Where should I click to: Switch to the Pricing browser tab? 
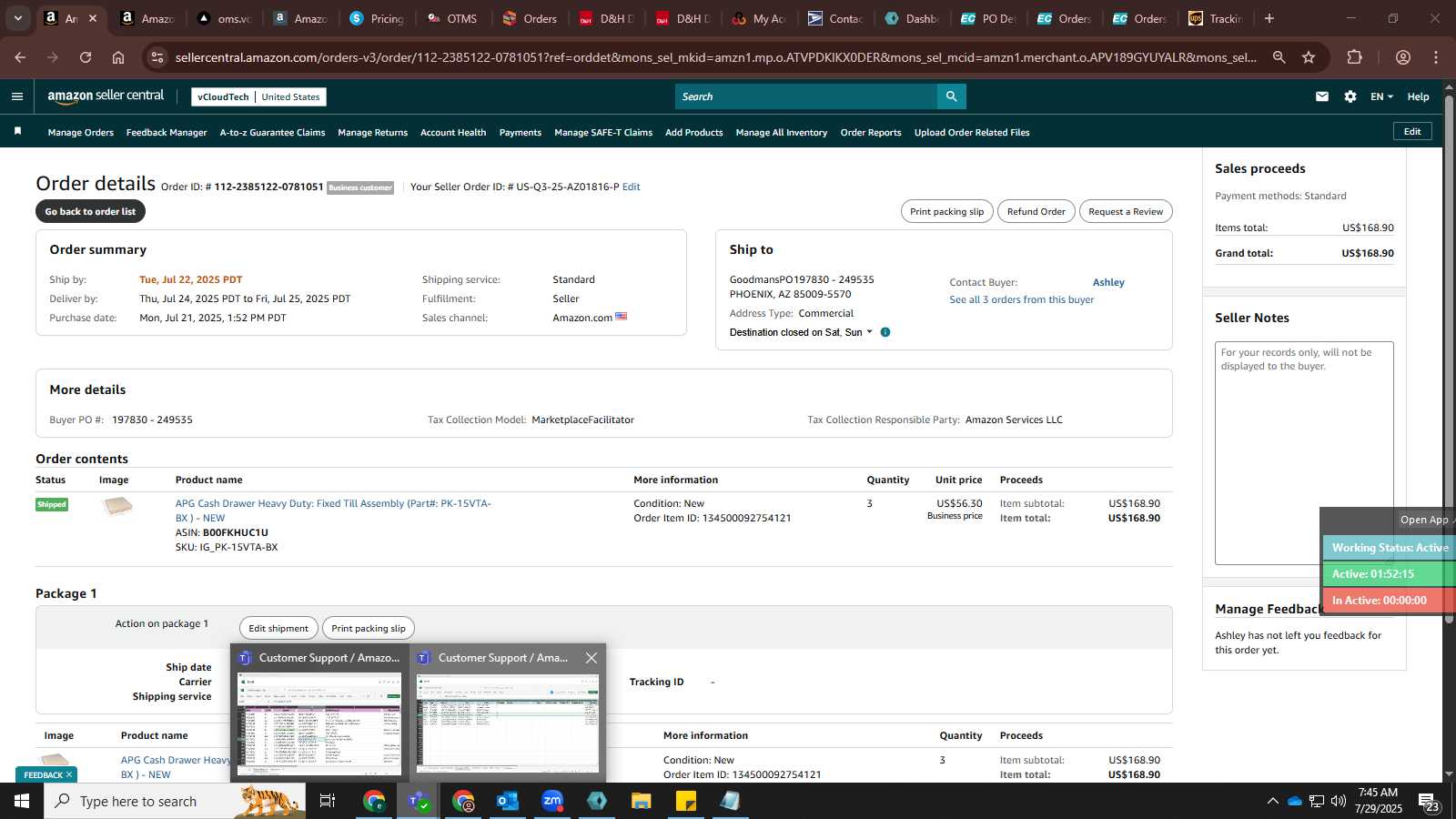(376, 18)
